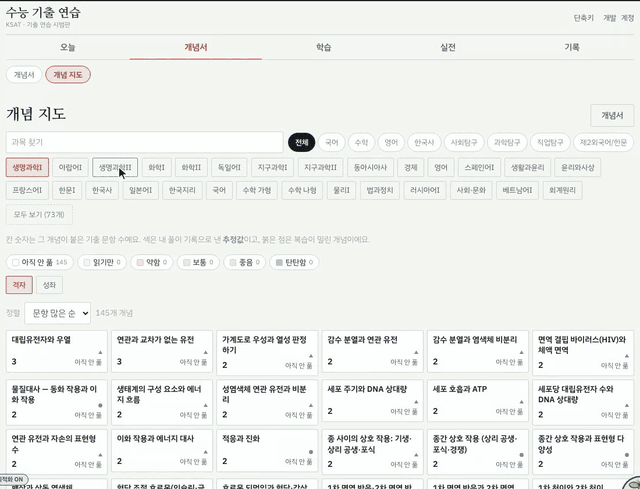
Task: Select the 생명과학II subject chip
Action: click(115, 167)
